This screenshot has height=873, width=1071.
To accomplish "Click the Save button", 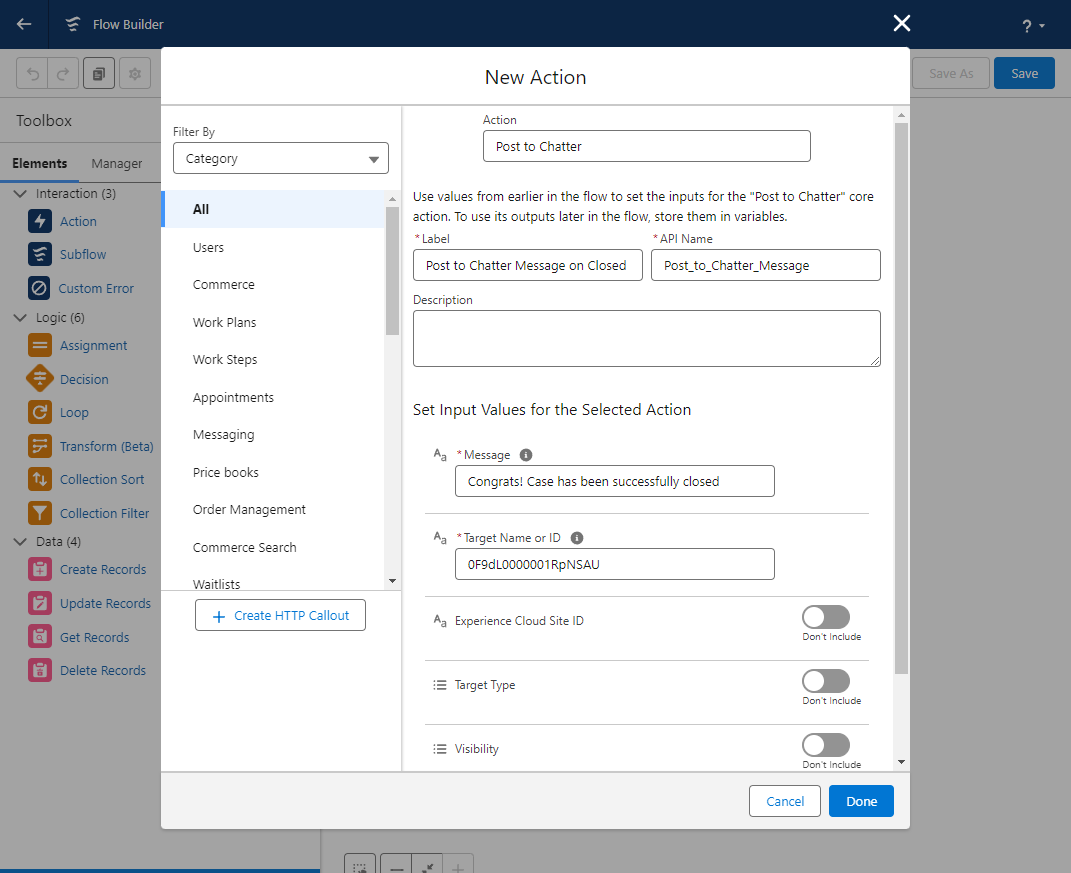I will point(1024,73).
